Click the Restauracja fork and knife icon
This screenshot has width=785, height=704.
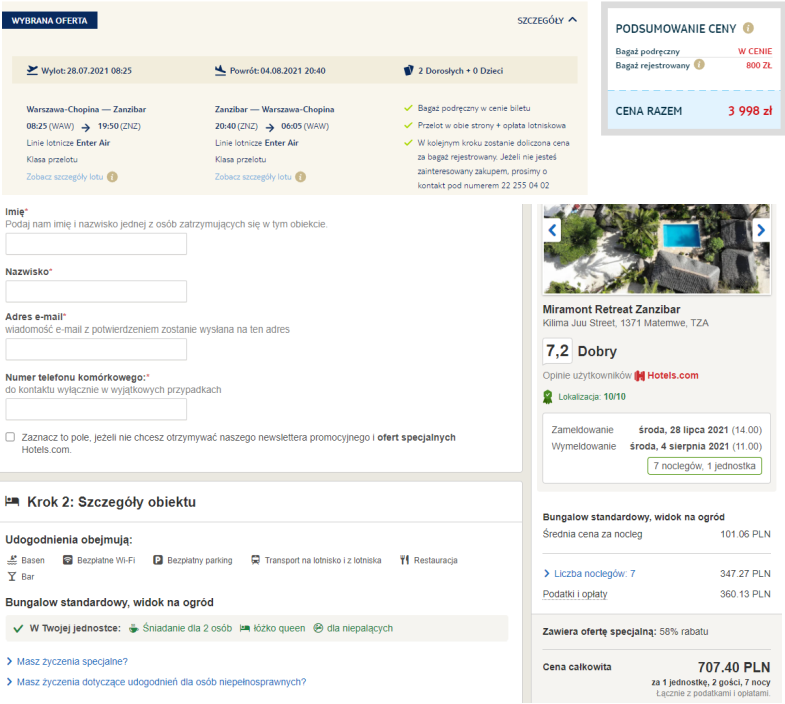coord(405,560)
